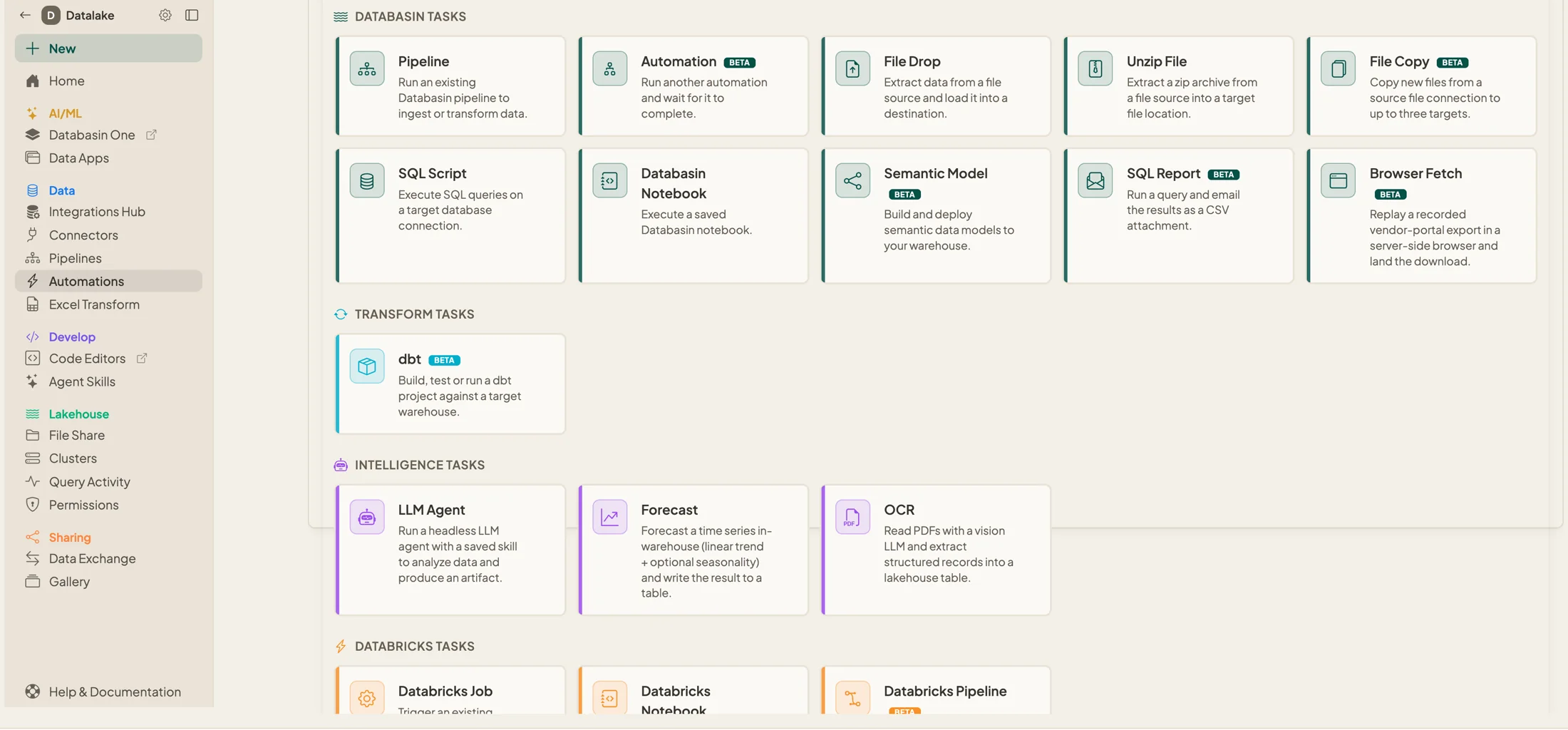Click the OCR PDF icon

pos(852,517)
